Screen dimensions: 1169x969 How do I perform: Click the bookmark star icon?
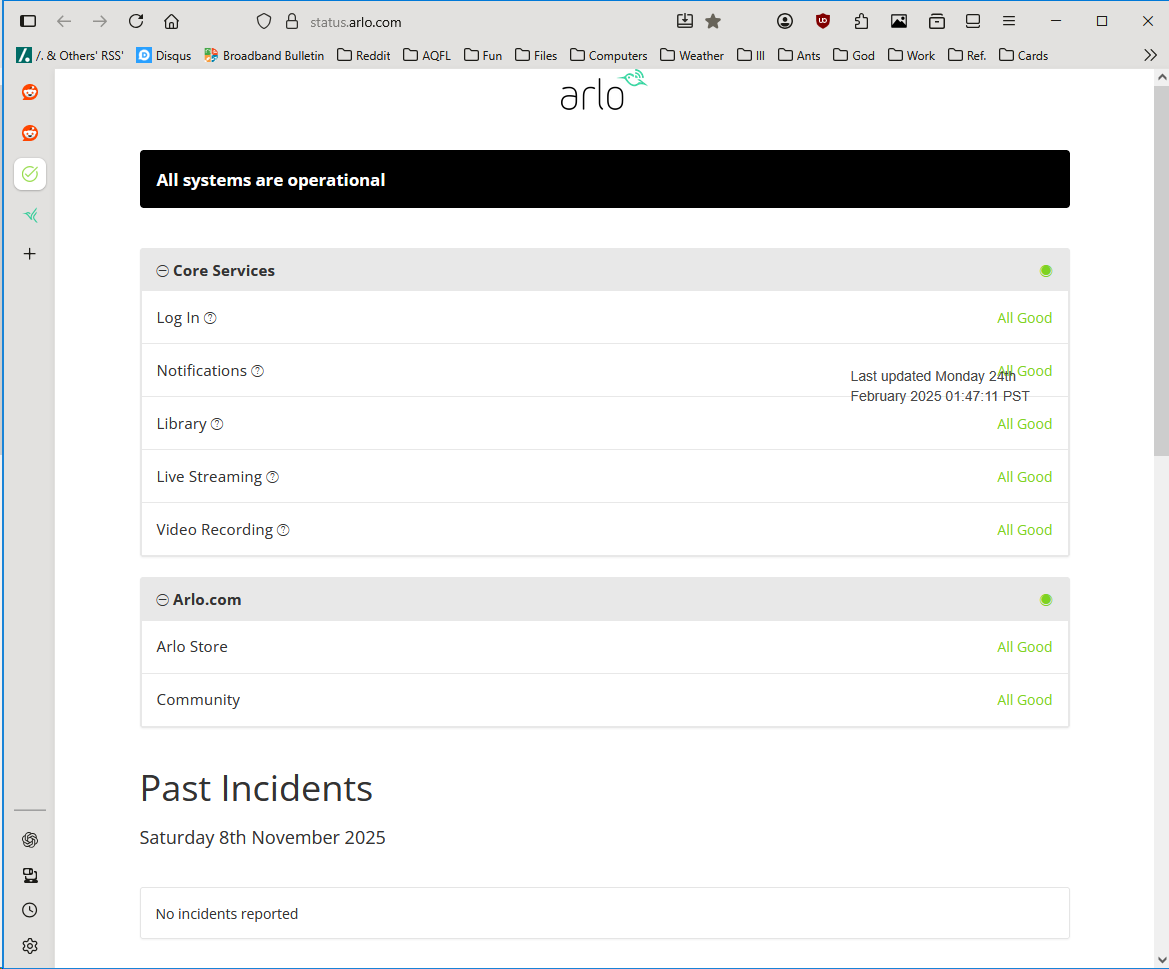[711, 20]
